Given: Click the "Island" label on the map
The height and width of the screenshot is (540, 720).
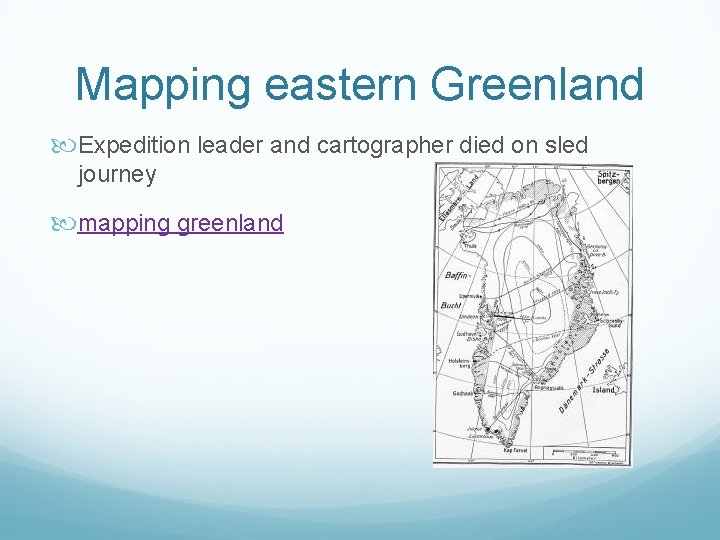Looking at the screenshot, I should pos(603,390).
